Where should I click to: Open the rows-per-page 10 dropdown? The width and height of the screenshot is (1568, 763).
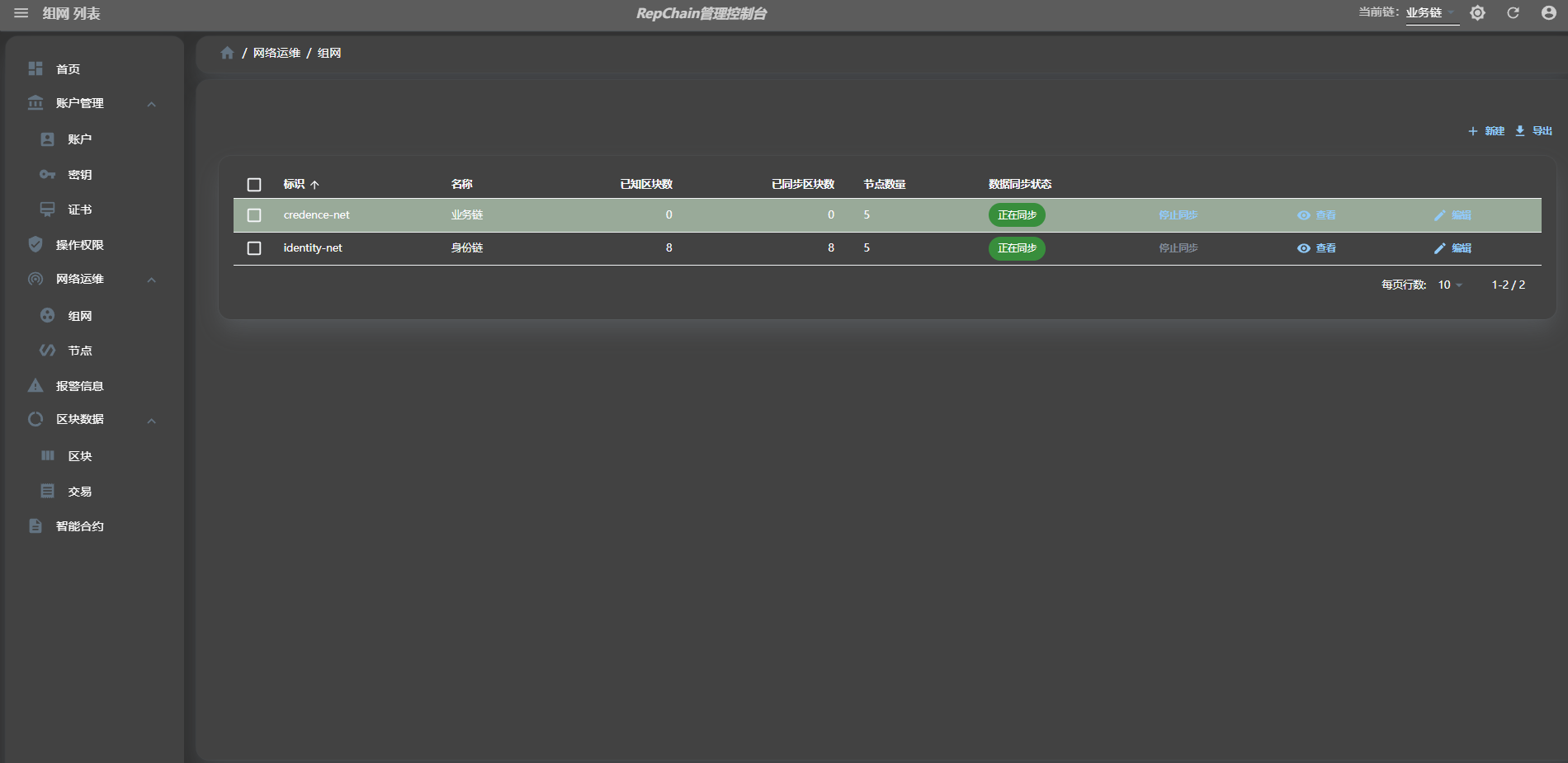[x=1450, y=285]
